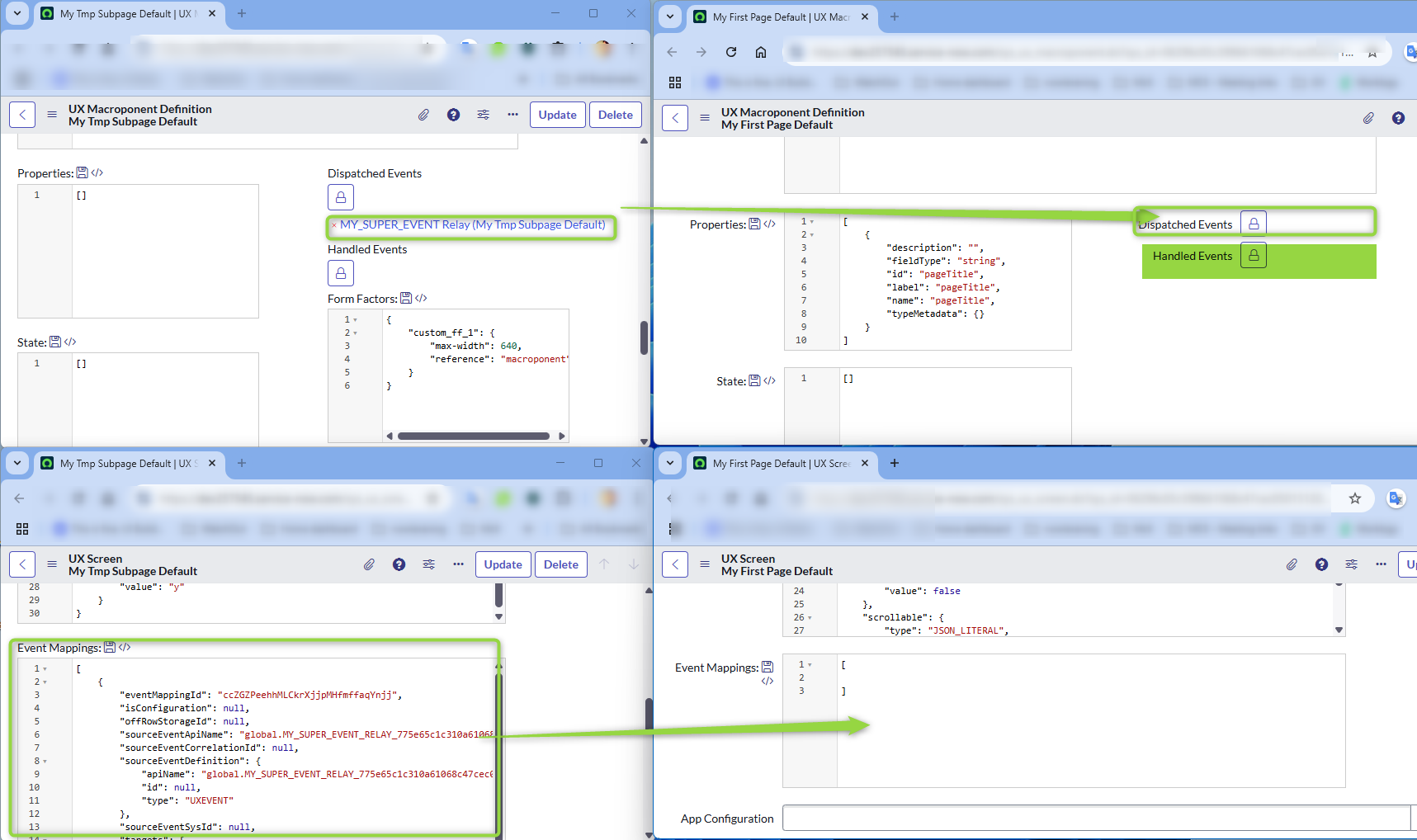Click browser reload icon in My First Page window
Screen dimensions: 1417x840
click(731, 52)
